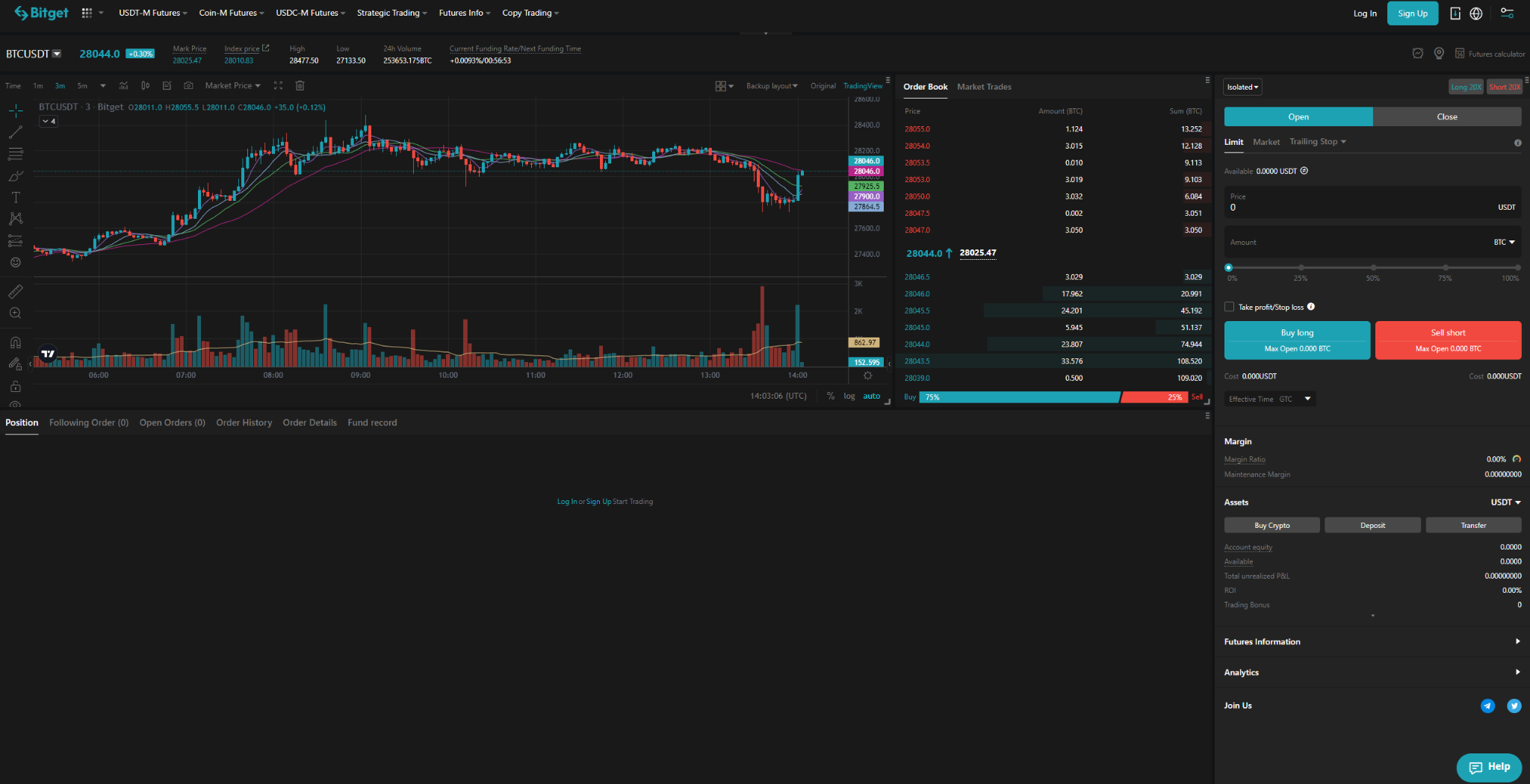Click the Deposit button
Image resolution: width=1530 pixels, height=784 pixels.
[1372, 526]
